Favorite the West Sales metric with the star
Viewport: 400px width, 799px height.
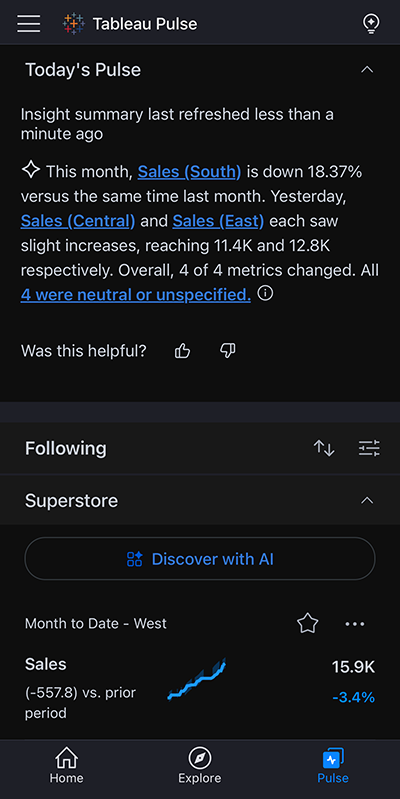pos(308,623)
